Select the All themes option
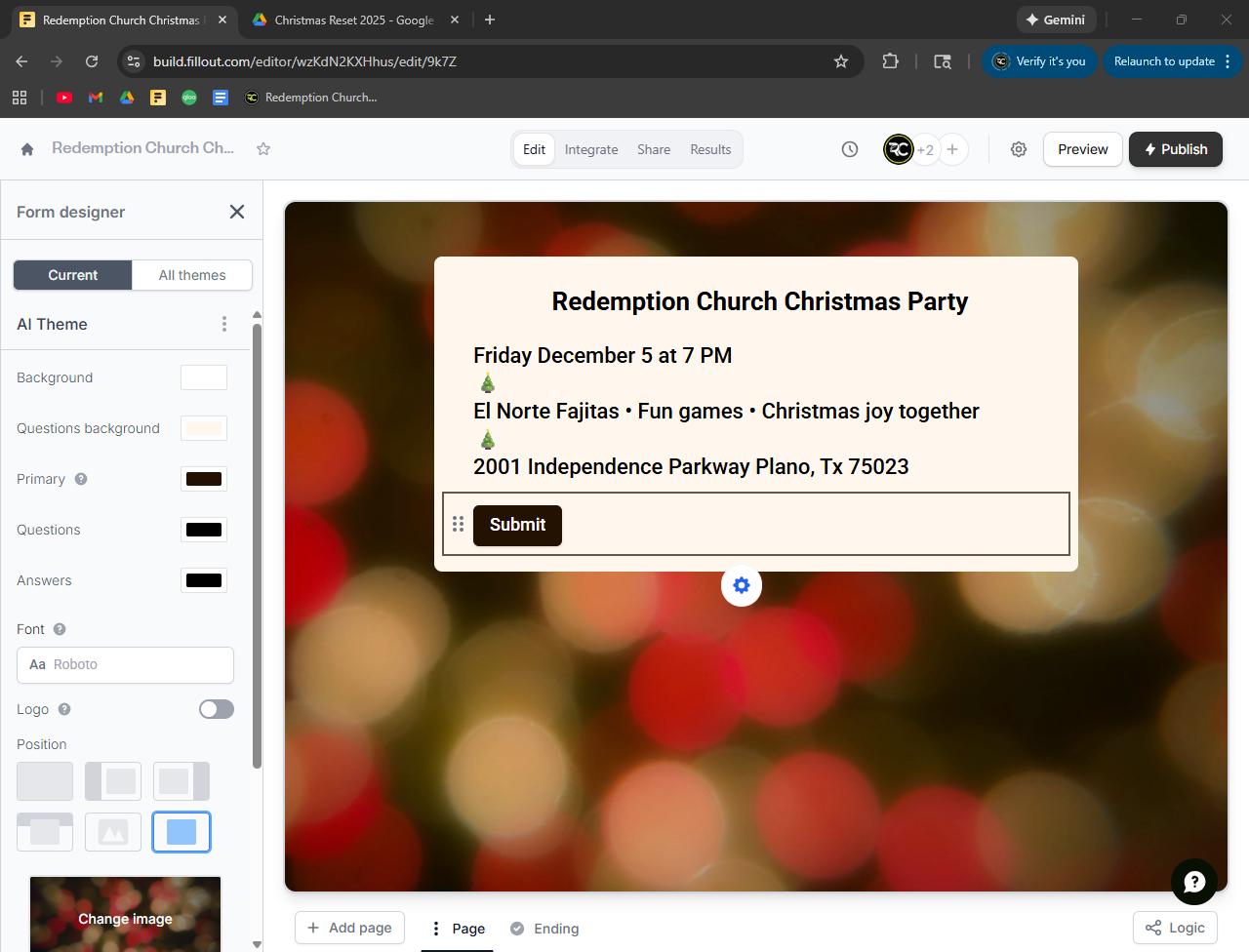The height and width of the screenshot is (952, 1249). coord(192,275)
